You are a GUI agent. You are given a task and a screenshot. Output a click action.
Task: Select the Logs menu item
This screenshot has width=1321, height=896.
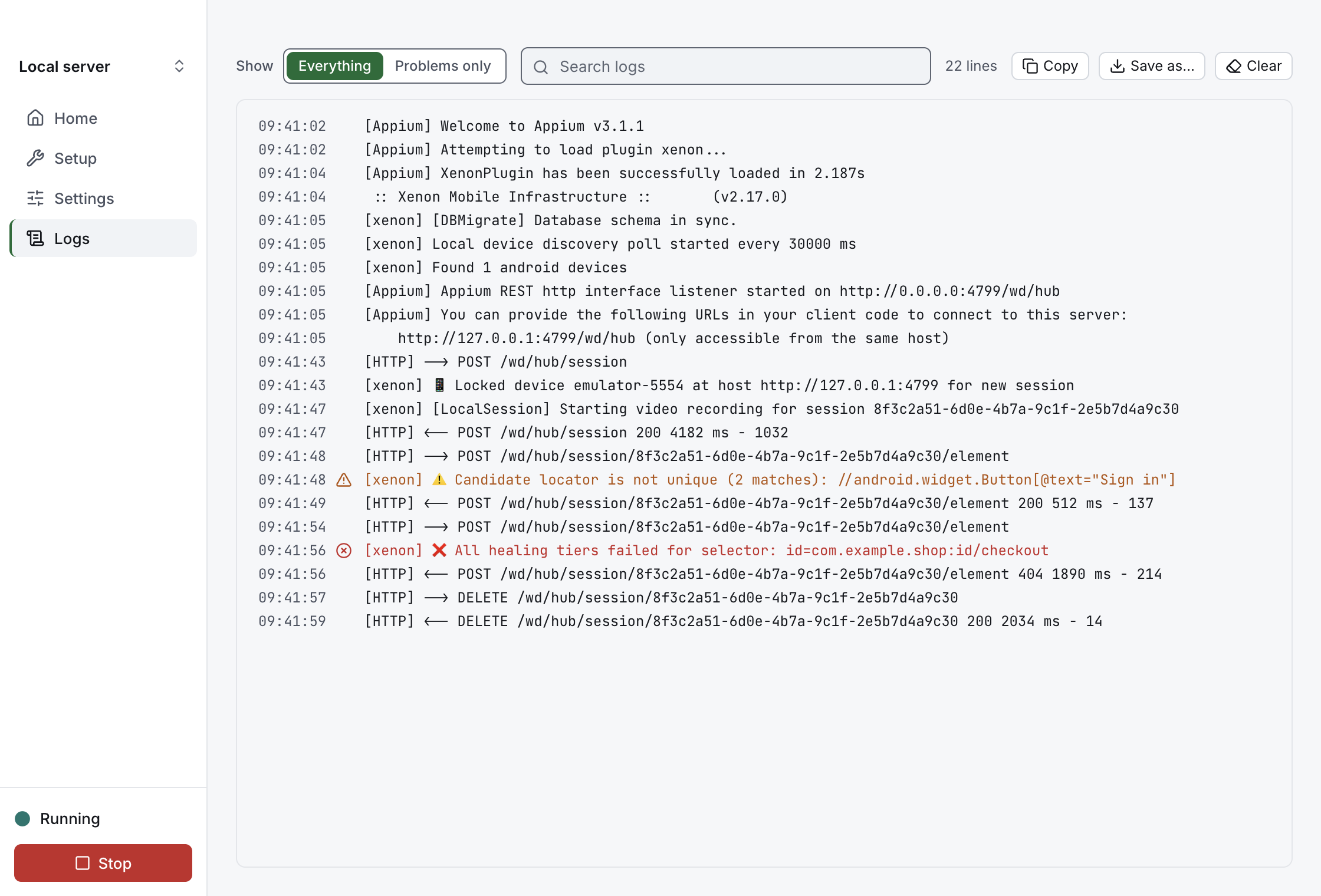[104, 238]
